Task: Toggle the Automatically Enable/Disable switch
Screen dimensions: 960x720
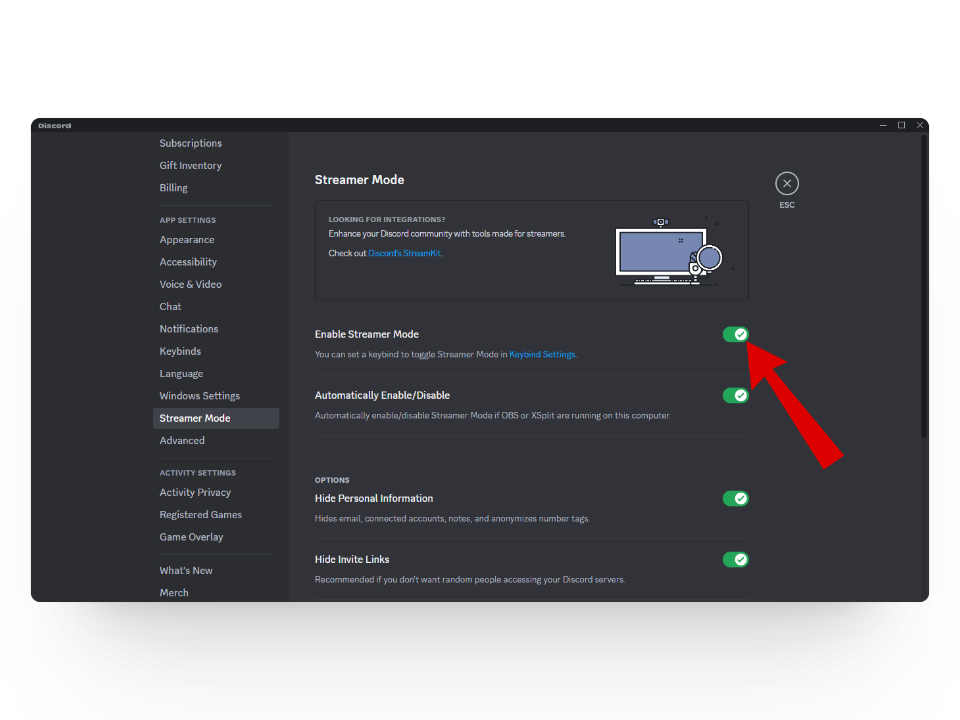Action: coord(735,396)
